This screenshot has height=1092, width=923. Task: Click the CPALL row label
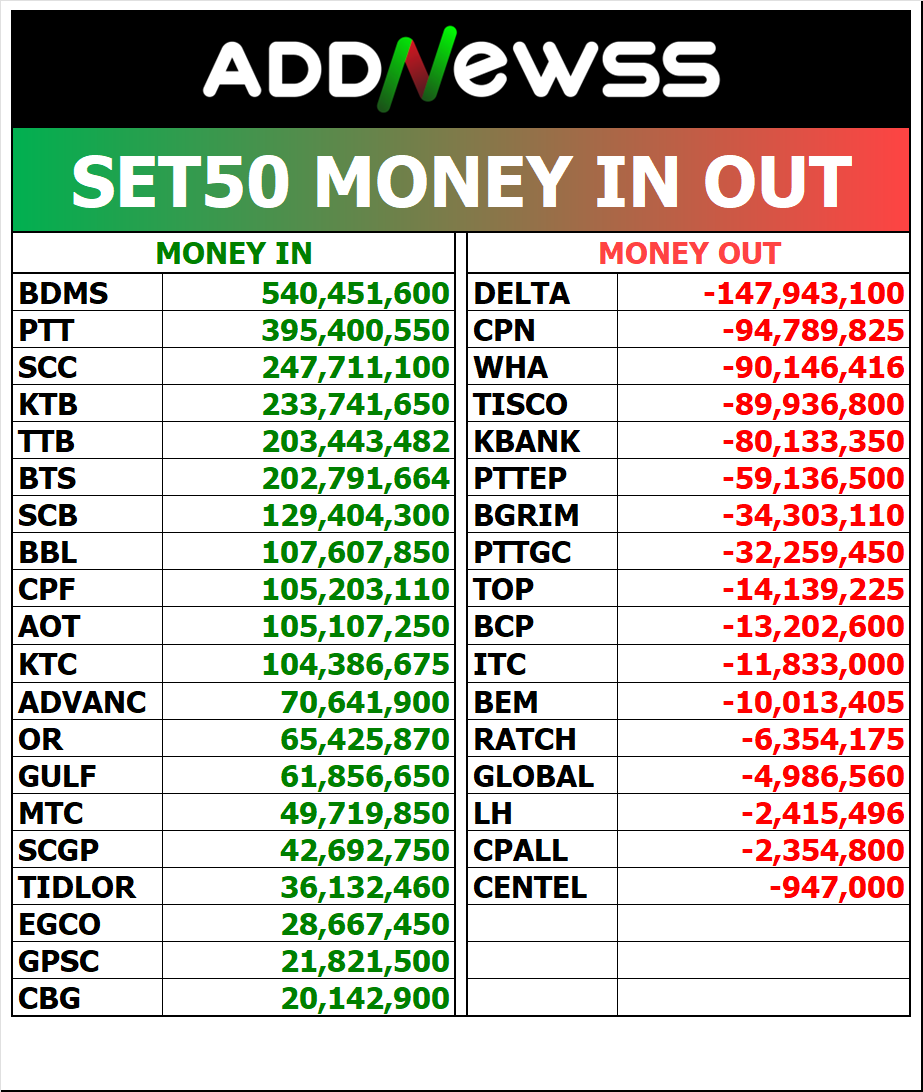[520, 850]
